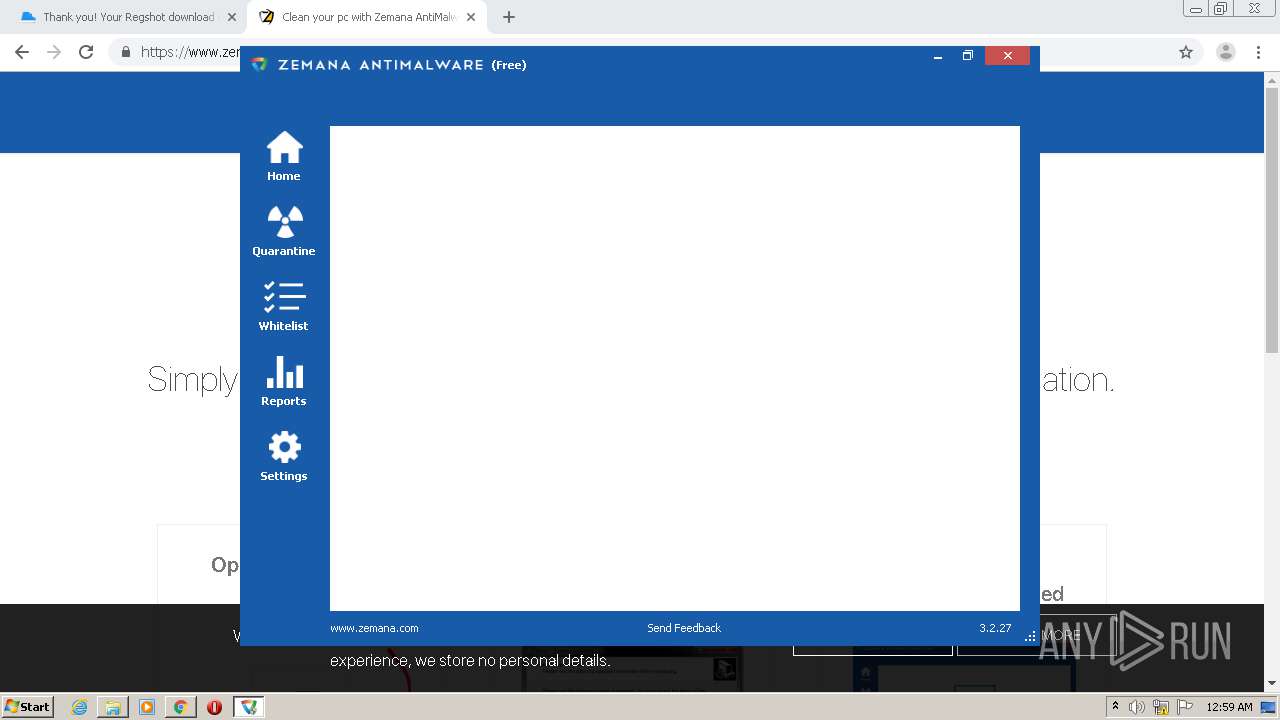Screen dimensions: 1280x720
Task: Reload the Chrome page
Action: pos(86,52)
